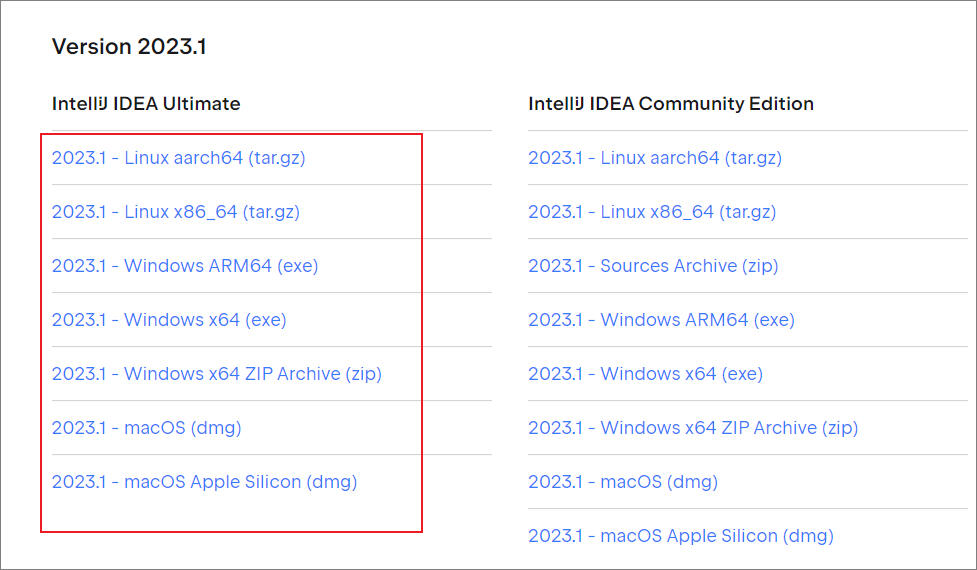Open Ultimate 2023.1 Linux x86_64 tar.gz link
Screen dimensions: 977x570
(x=175, y=212)
